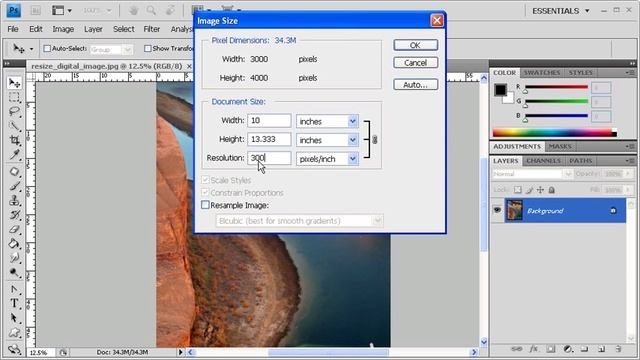640x360 pixels.
Task: Open the Select menu
Action: coord(124,29)
